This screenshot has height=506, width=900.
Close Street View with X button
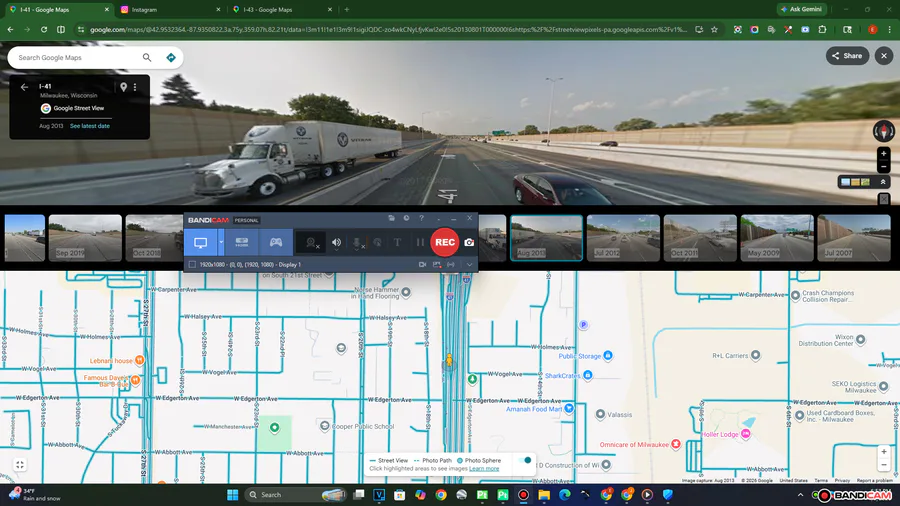[884, 56]
